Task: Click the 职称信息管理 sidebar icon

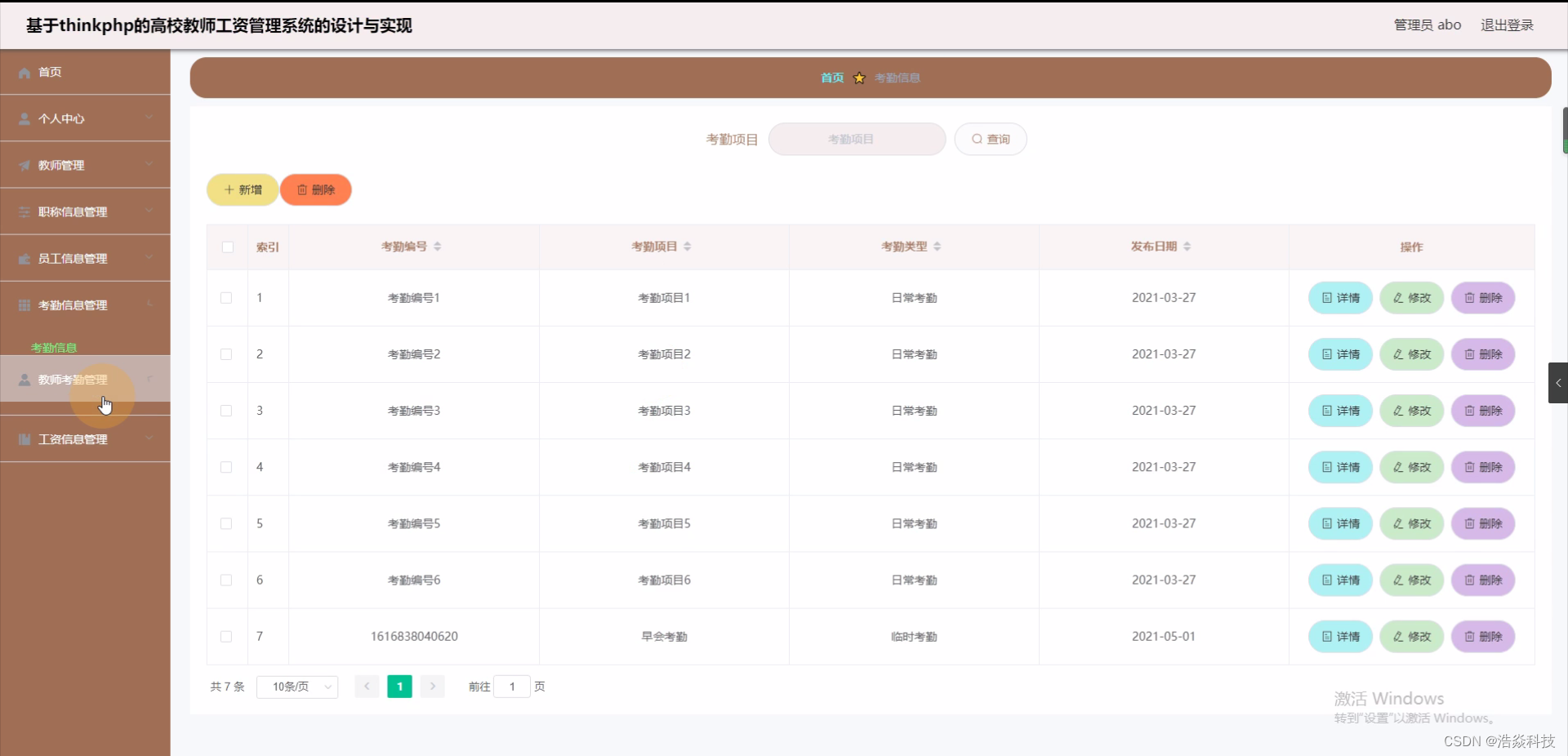Action: [x=24, y=211]
